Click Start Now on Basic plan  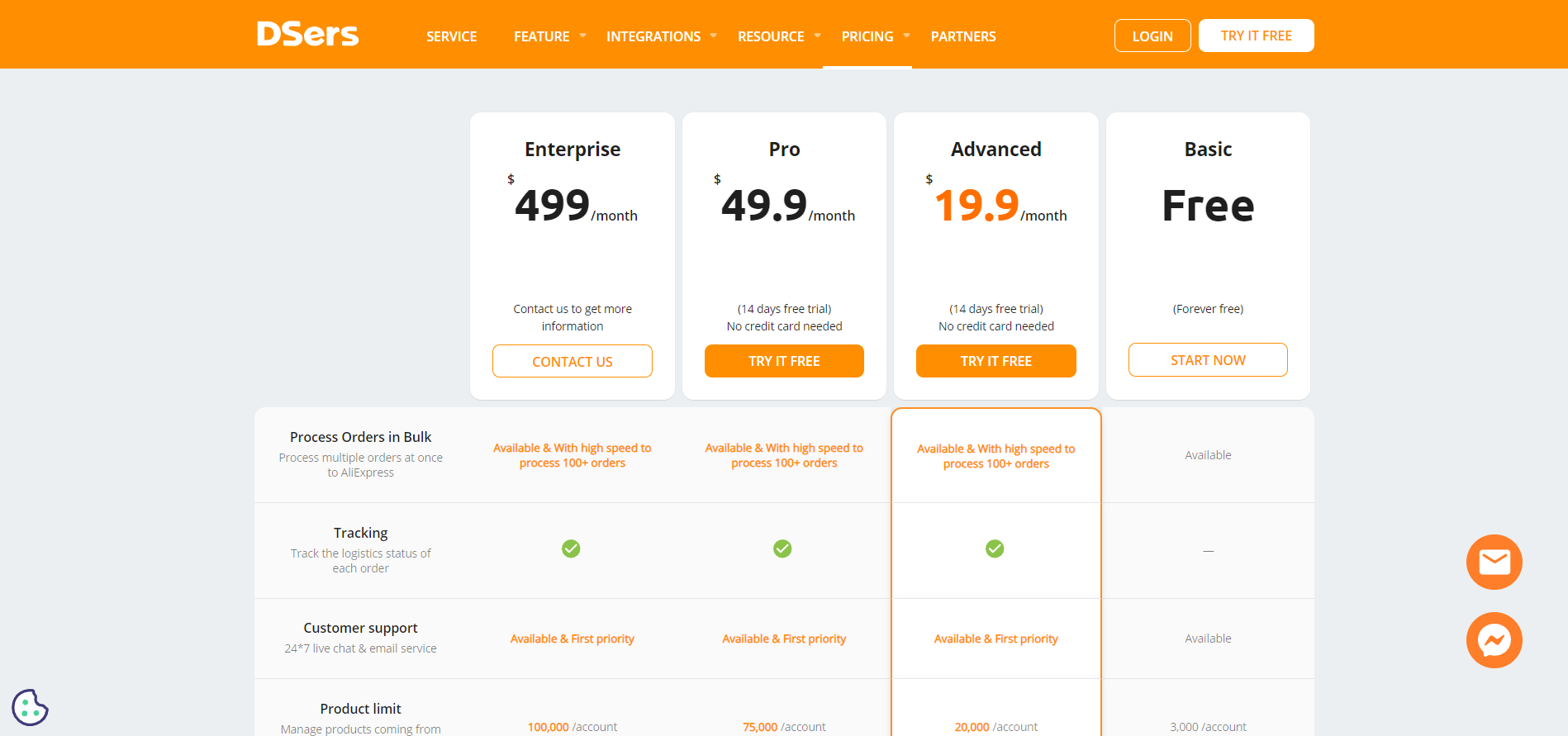click(x=1208, y=360)
